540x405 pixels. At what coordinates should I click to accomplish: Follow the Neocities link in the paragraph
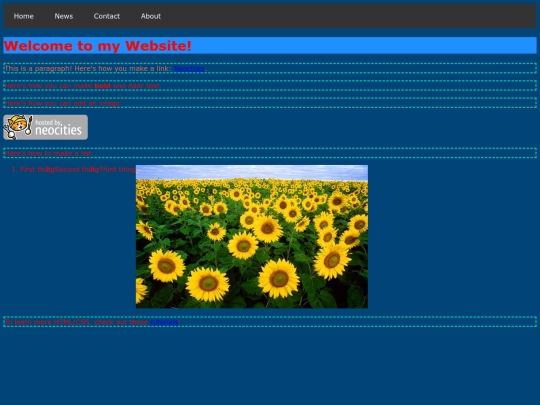[x=189, y=69]
